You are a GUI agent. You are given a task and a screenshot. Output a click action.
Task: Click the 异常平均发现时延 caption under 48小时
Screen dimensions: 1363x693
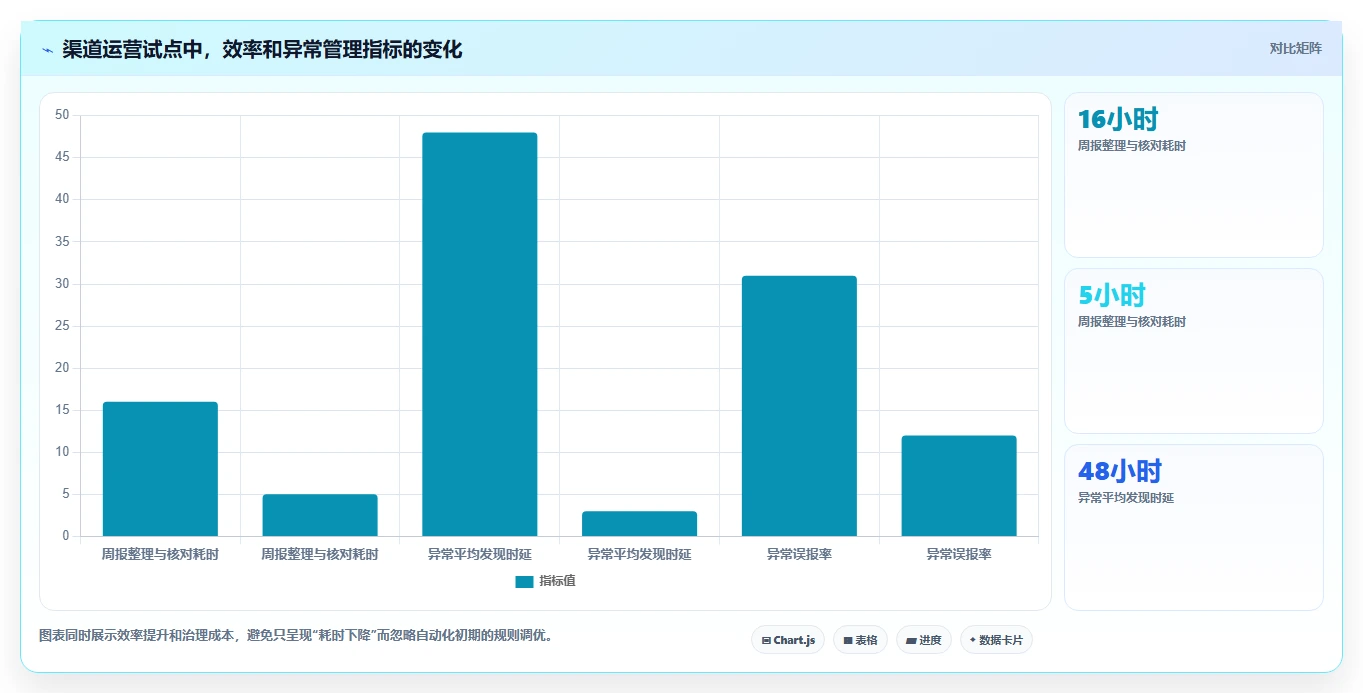click(x=1126, y=498)
